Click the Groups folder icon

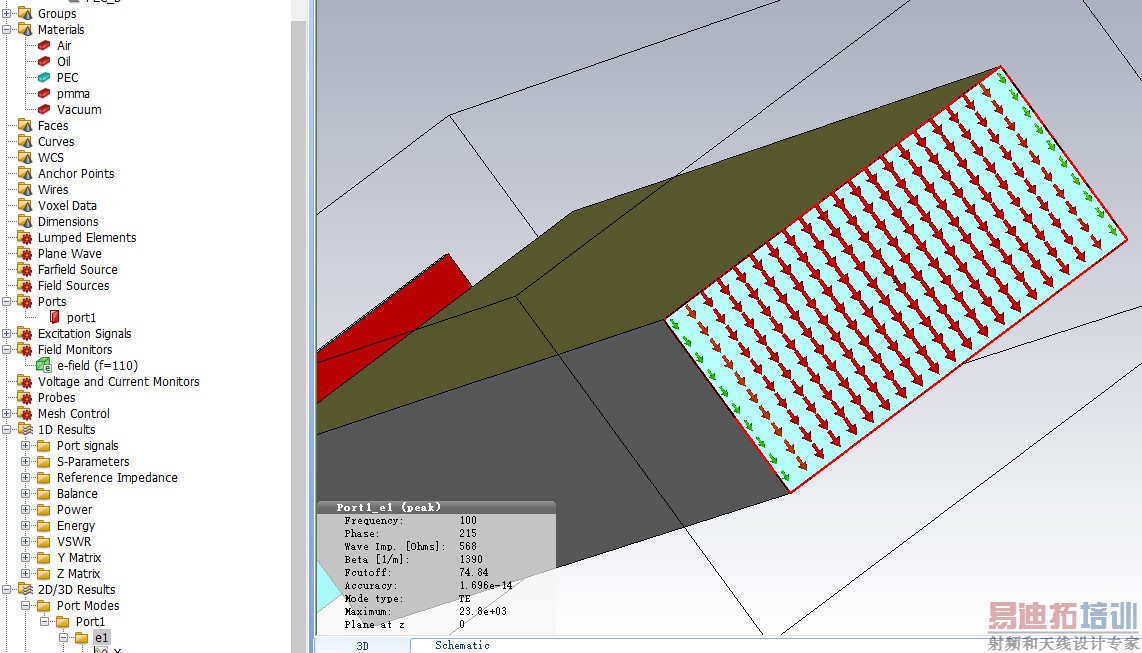[x=25, y=13]
